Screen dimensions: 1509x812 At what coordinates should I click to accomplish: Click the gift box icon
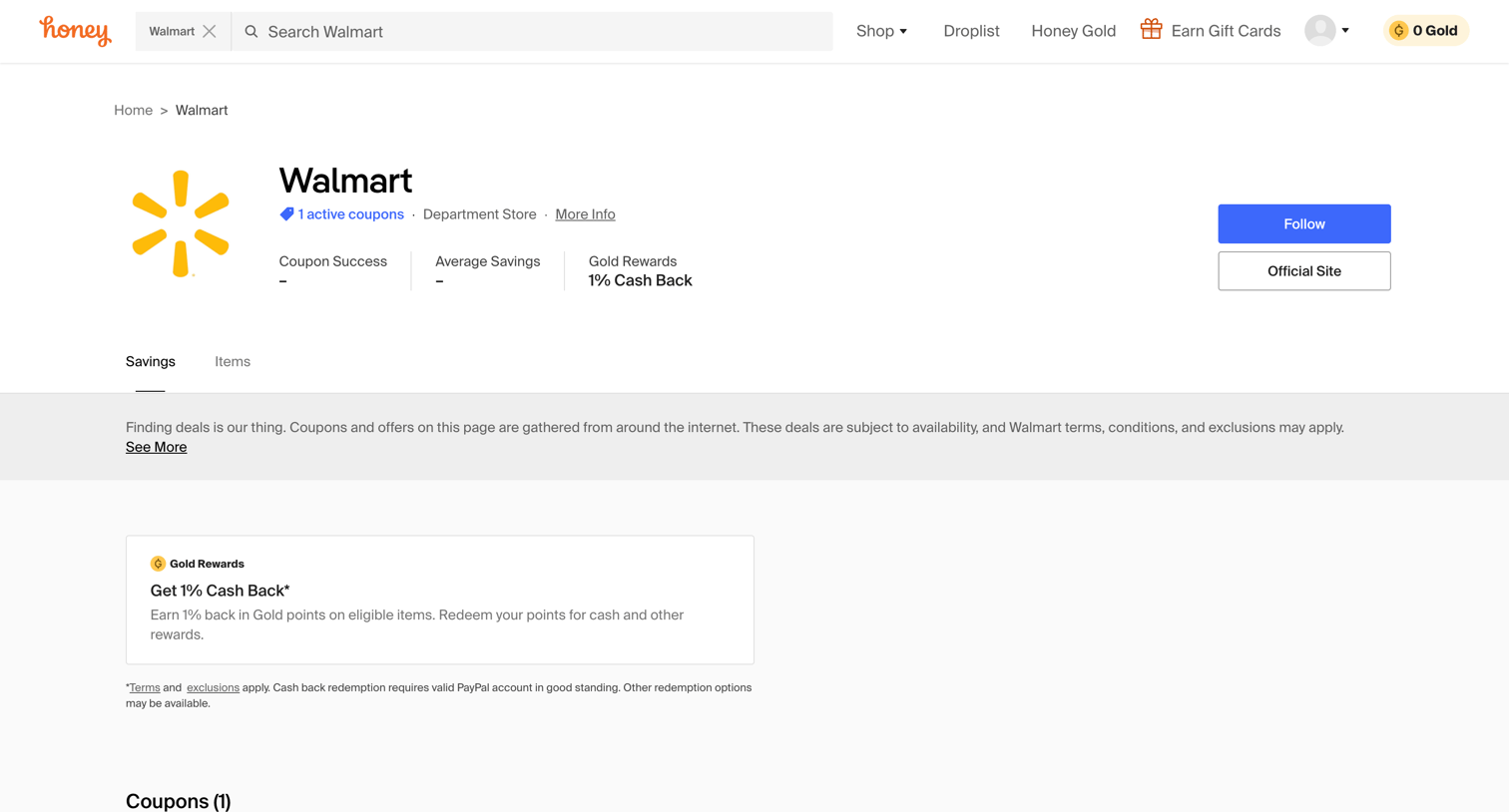tap(1152, 30)
